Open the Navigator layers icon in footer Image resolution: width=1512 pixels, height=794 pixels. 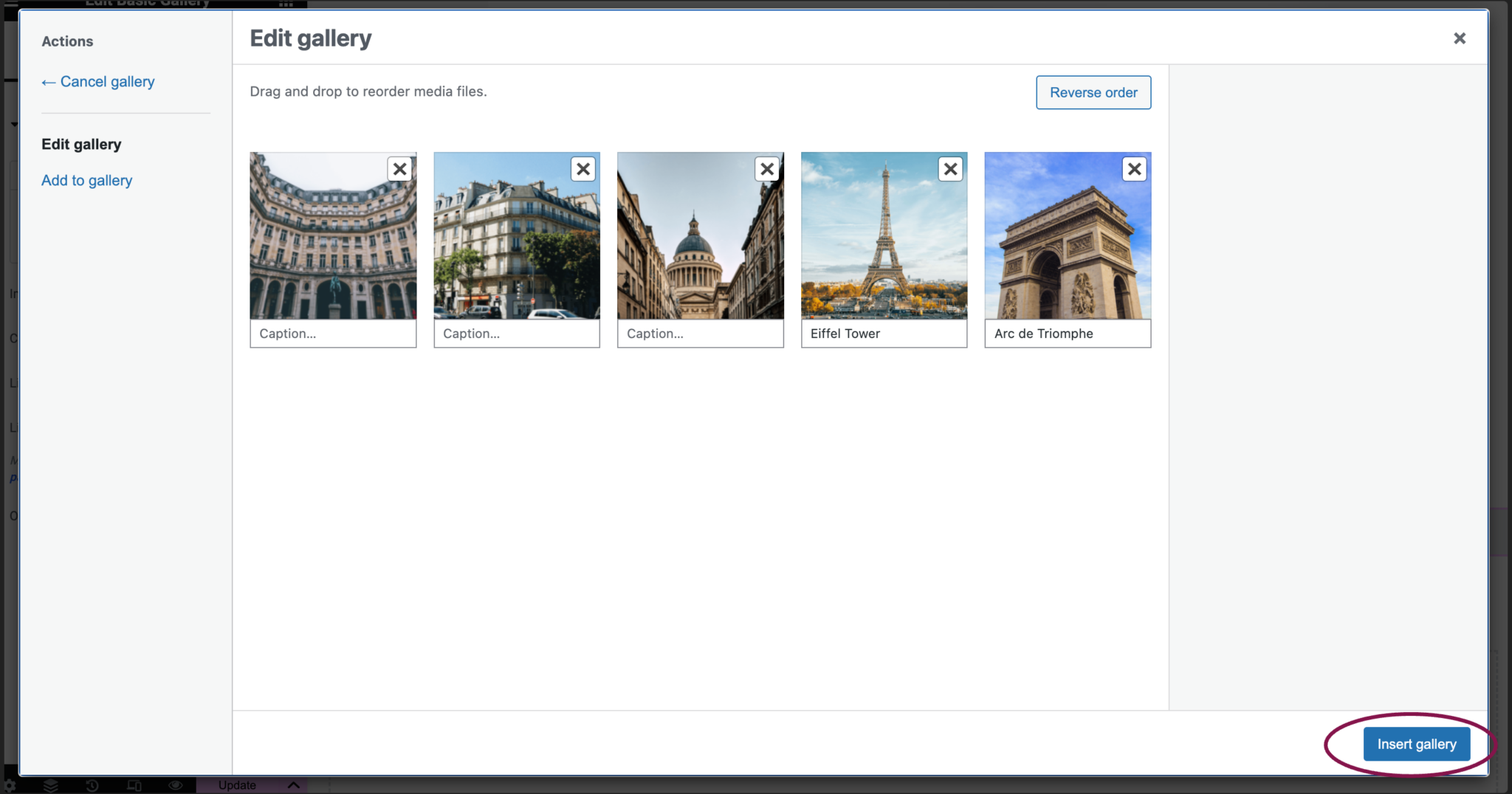(x=50, y=785)
